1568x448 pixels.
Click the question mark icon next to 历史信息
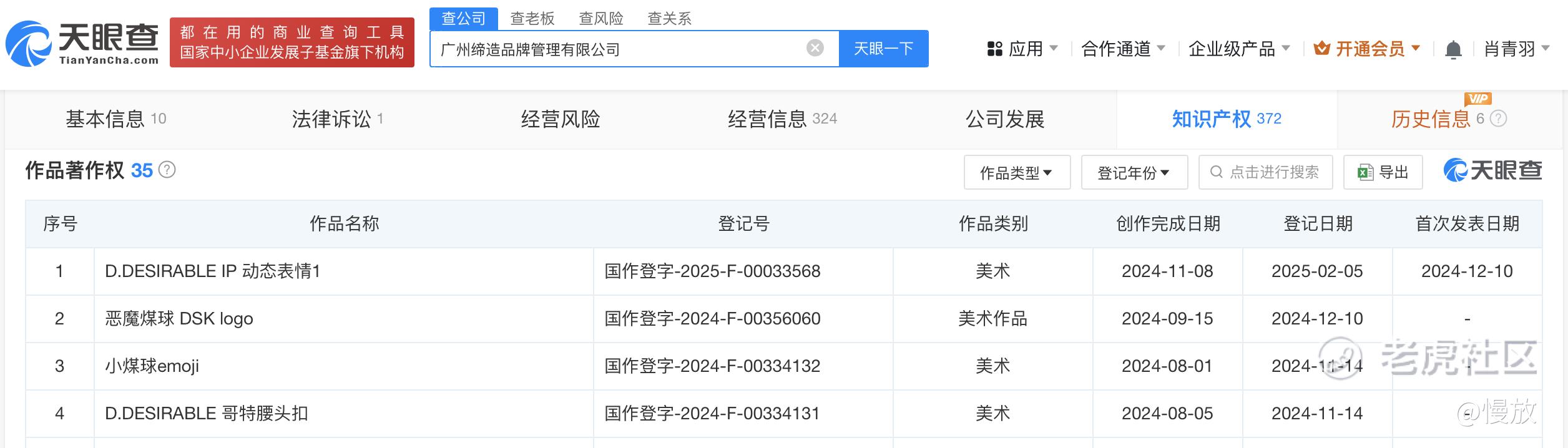tap(1499, 119)
